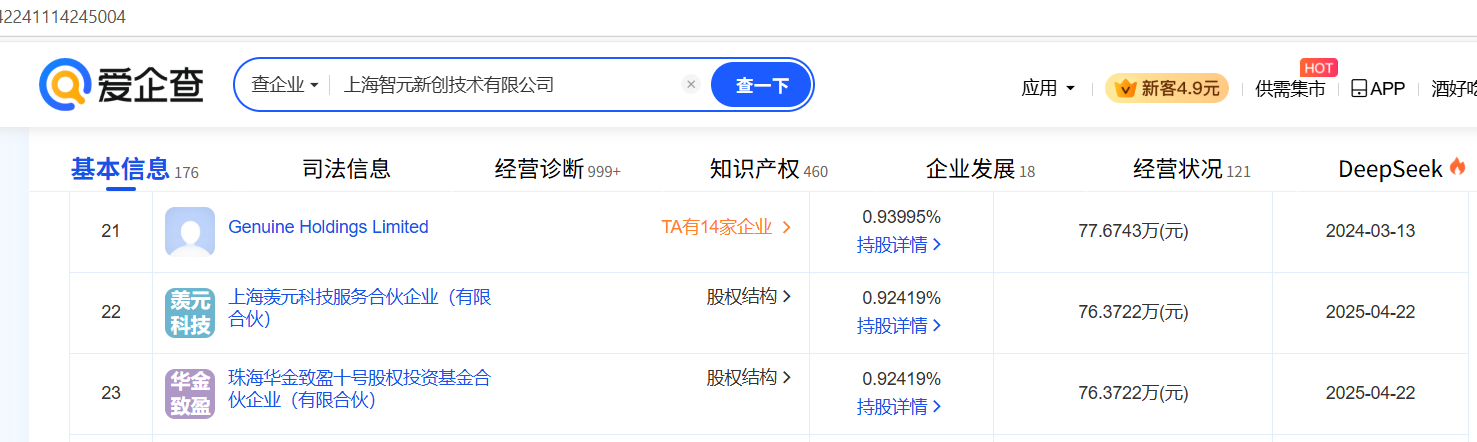Screen dimensions: 1477x442
Task: View 持股详情 in row 22
Action: click(900, 325)
